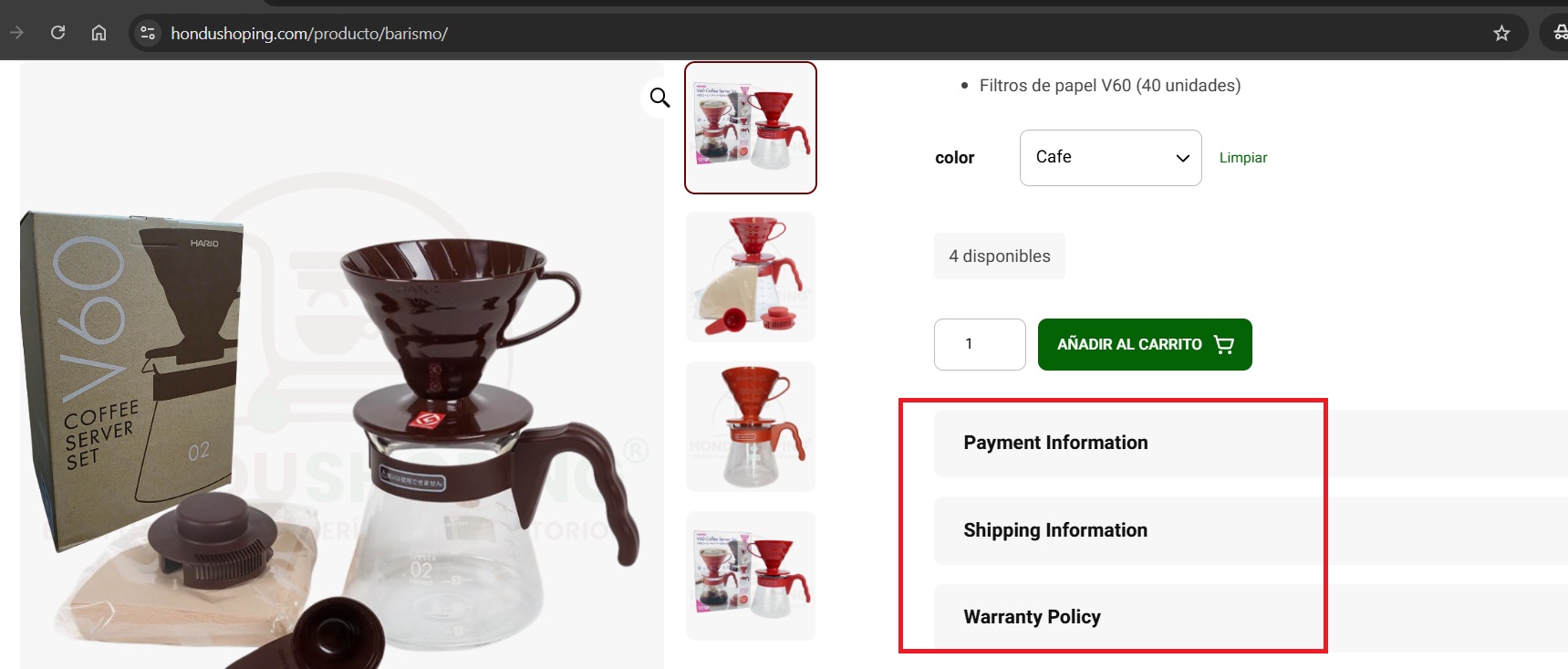The width and height of the screenshot is (1568, 669).
Task: Bookmark this page with star icon
Action: pyautogui.click(x=1501, y=34)
